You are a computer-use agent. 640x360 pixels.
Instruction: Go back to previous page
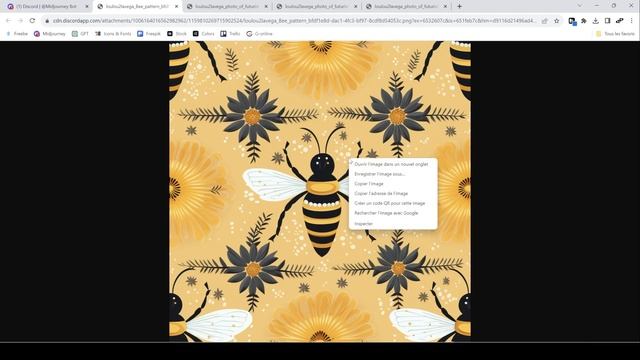[9, 20]
